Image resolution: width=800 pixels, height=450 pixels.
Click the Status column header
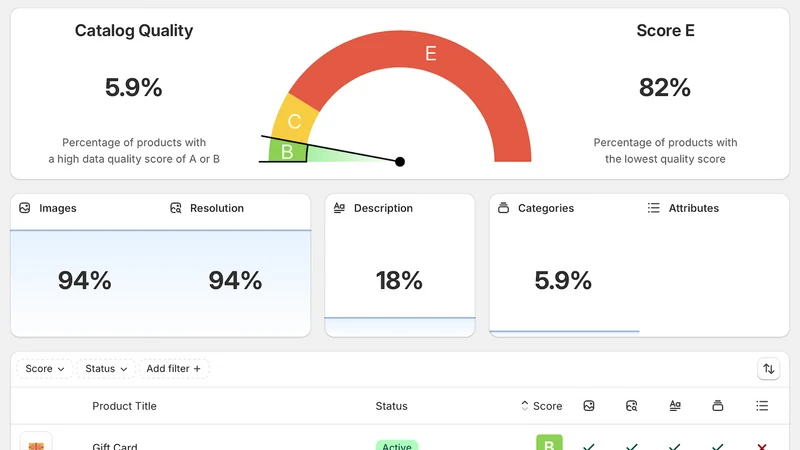[391, 406]
